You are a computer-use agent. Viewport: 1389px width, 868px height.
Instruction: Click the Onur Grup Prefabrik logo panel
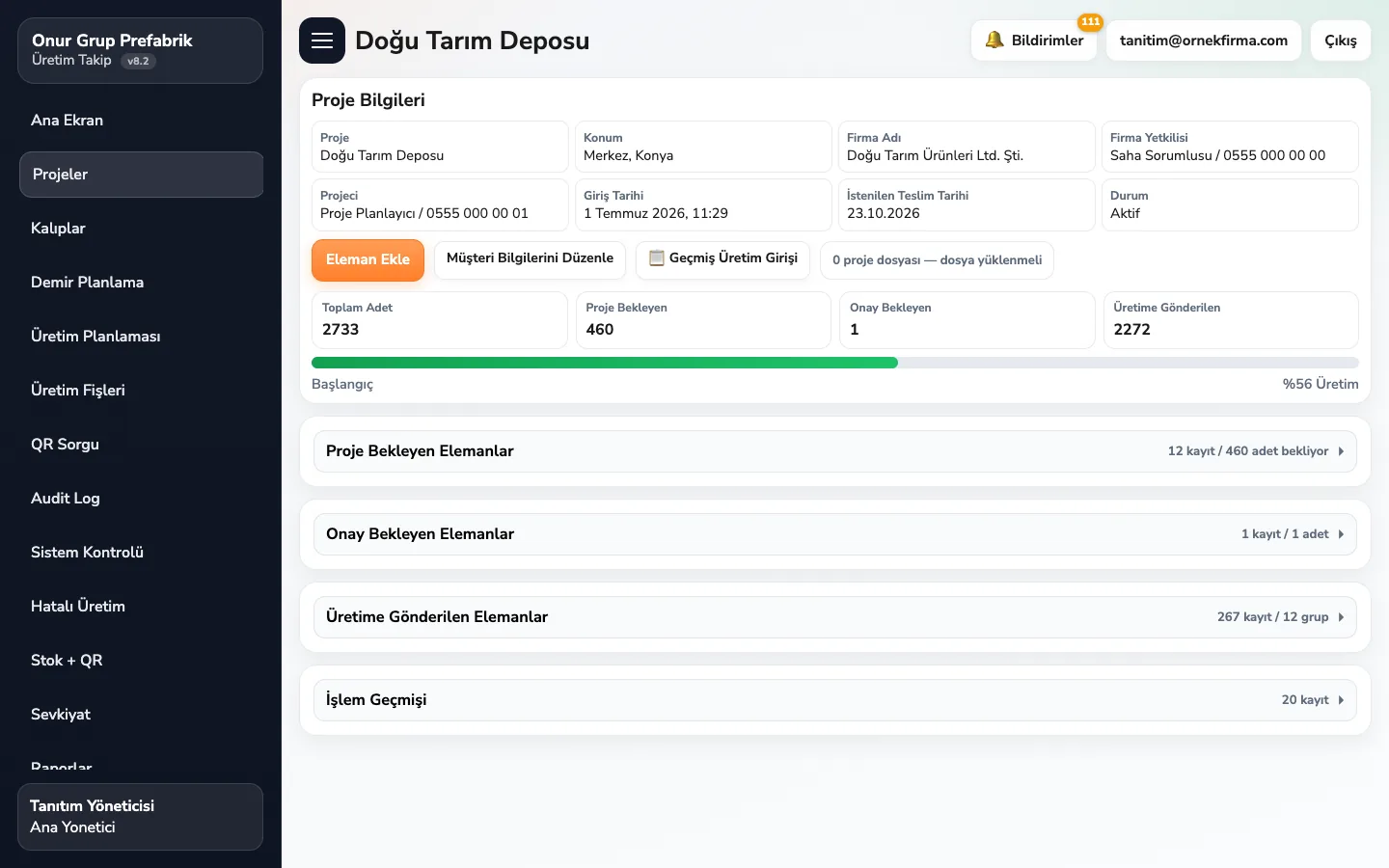click(x=141, y=51)
